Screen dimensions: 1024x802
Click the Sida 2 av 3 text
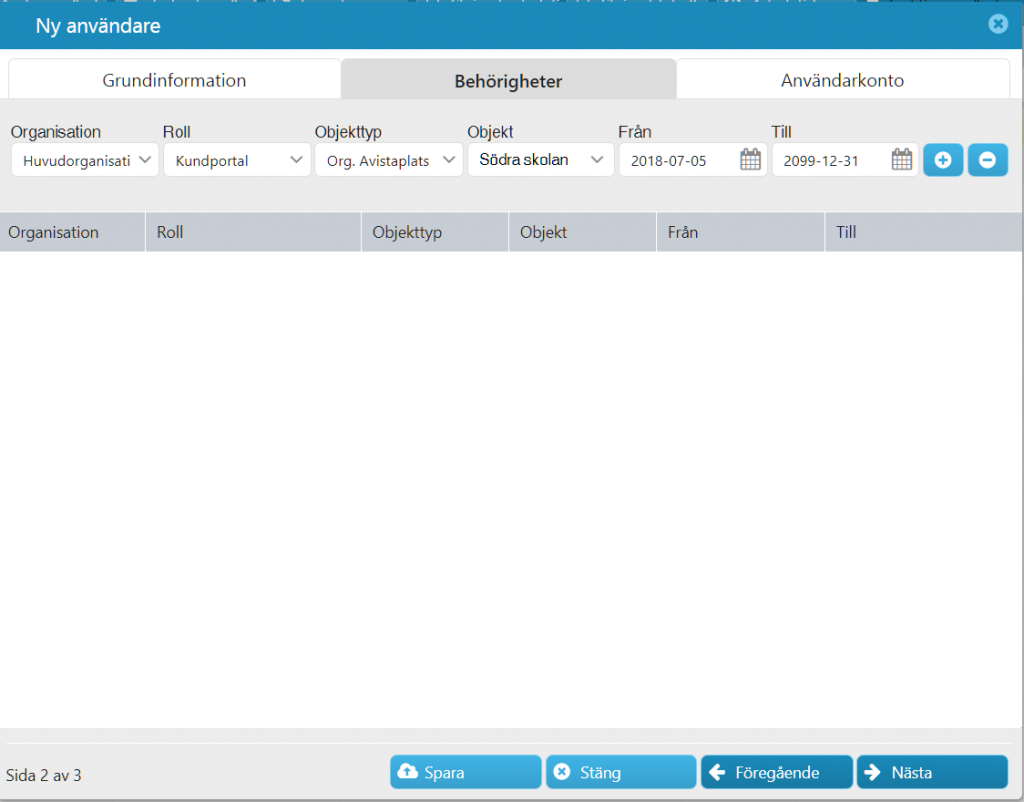(x=44, y=775)
